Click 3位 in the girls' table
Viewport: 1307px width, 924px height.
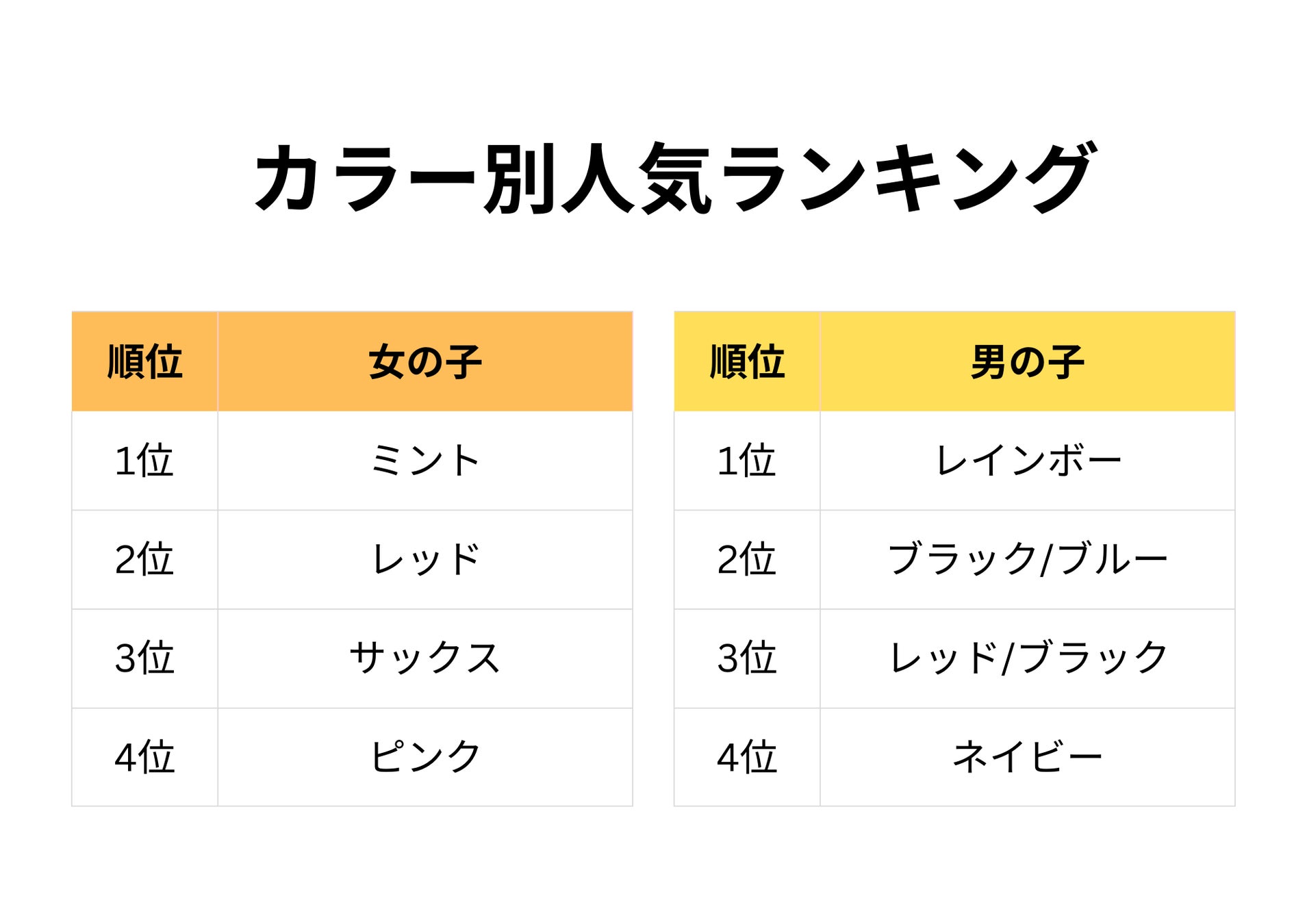pos(144,658)
